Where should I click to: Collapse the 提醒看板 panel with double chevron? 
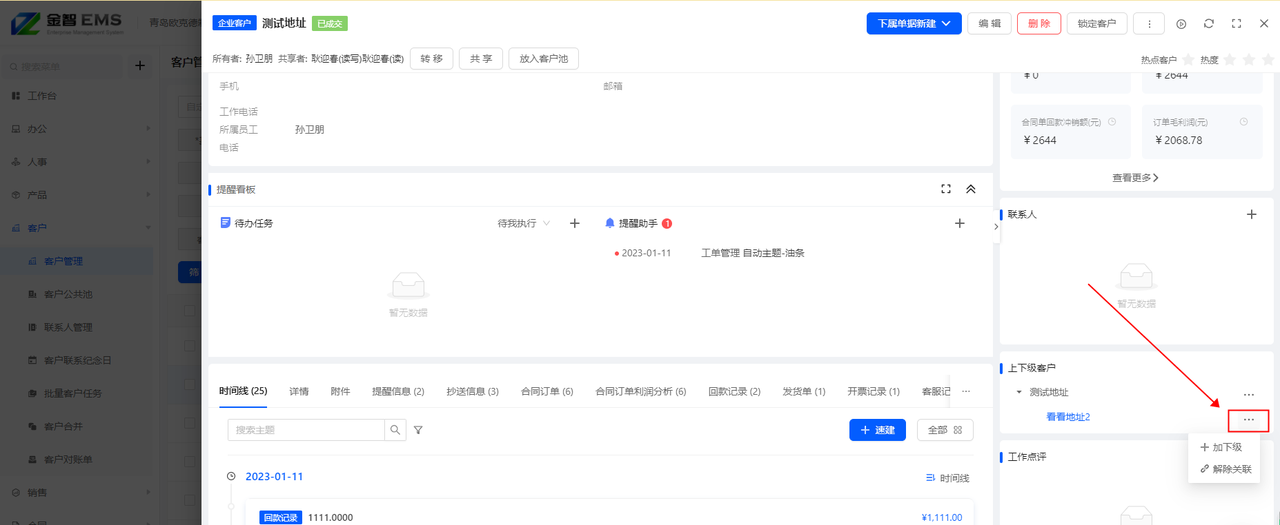(x=970, y=189)
